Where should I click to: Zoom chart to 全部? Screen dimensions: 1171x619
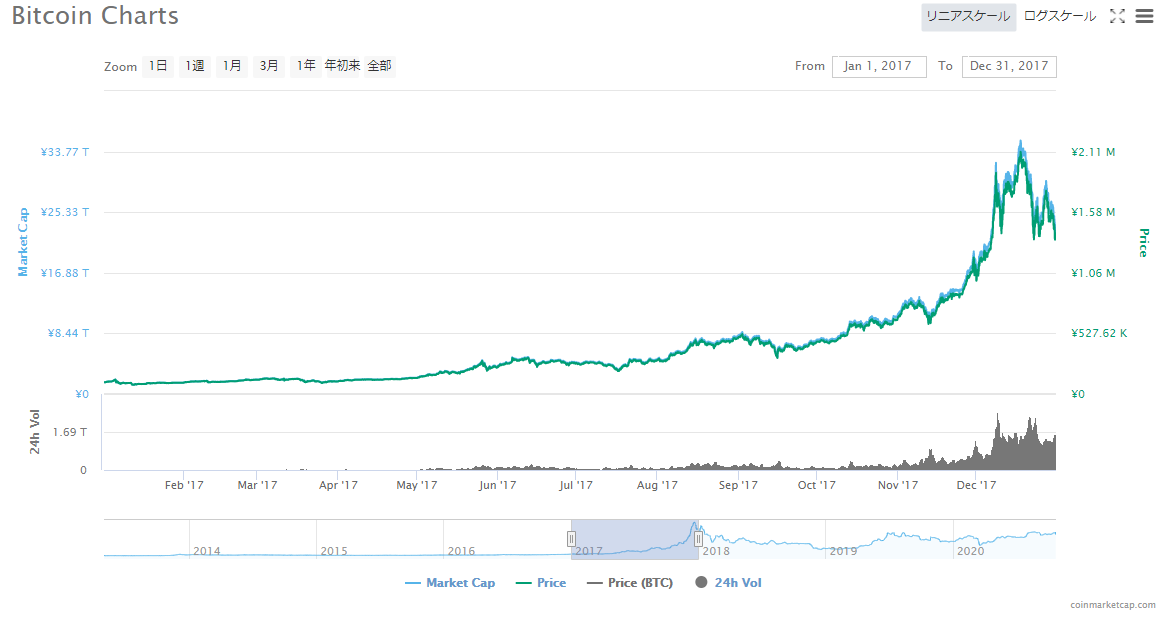click(379, 66)
